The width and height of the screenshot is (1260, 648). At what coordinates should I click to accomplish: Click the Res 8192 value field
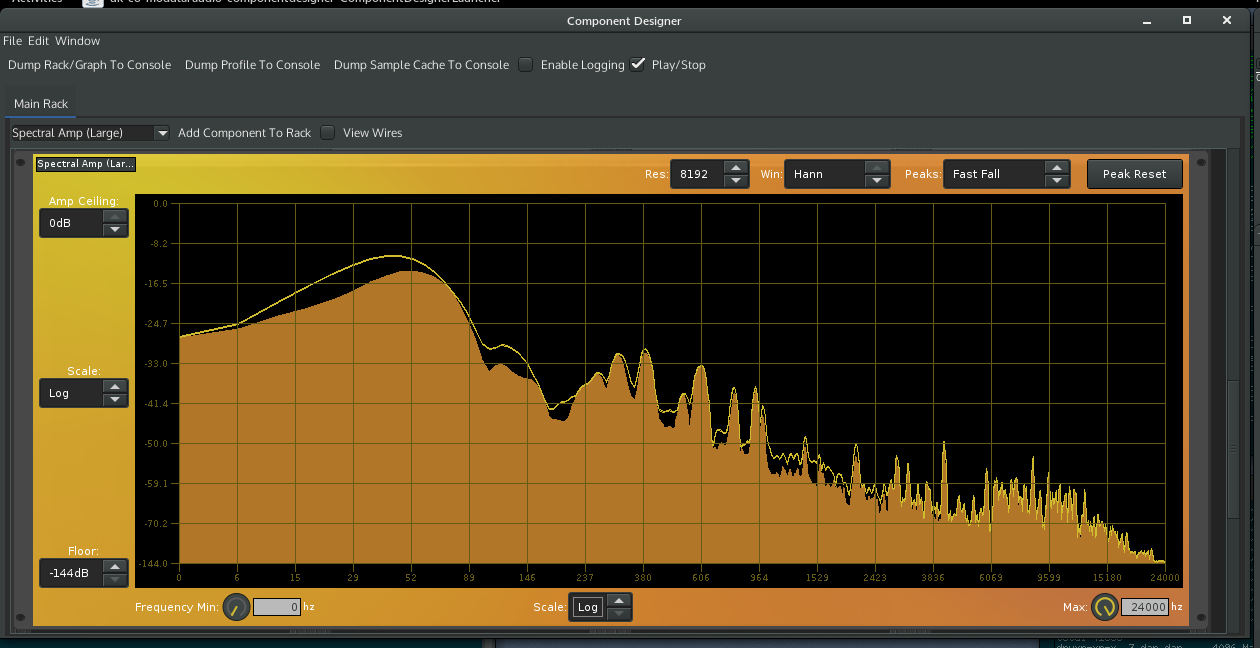pyautogui.click(x=698, y=174)
